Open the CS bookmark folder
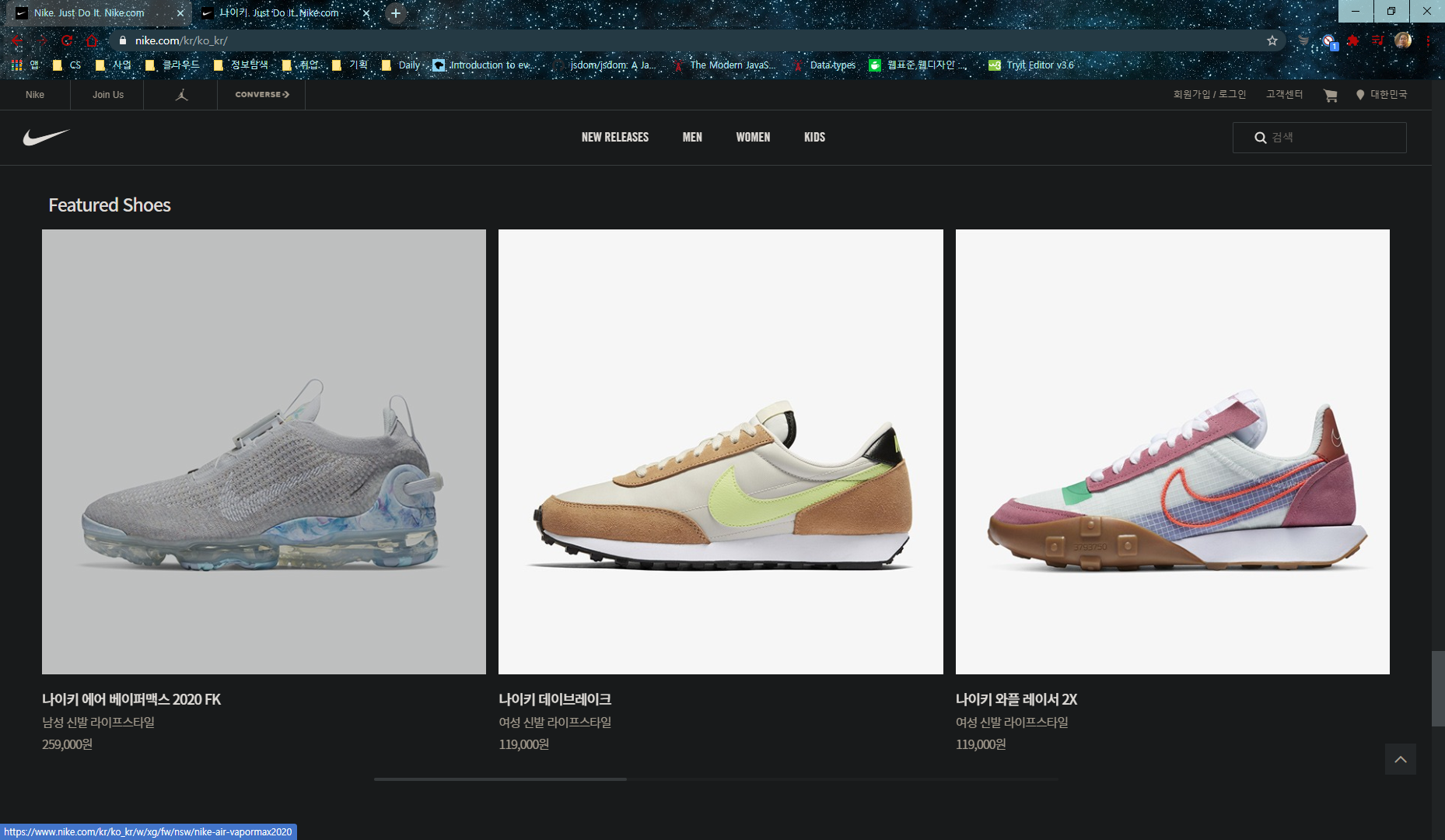This screenshot has width=1445, height=840. pos(67,65)
